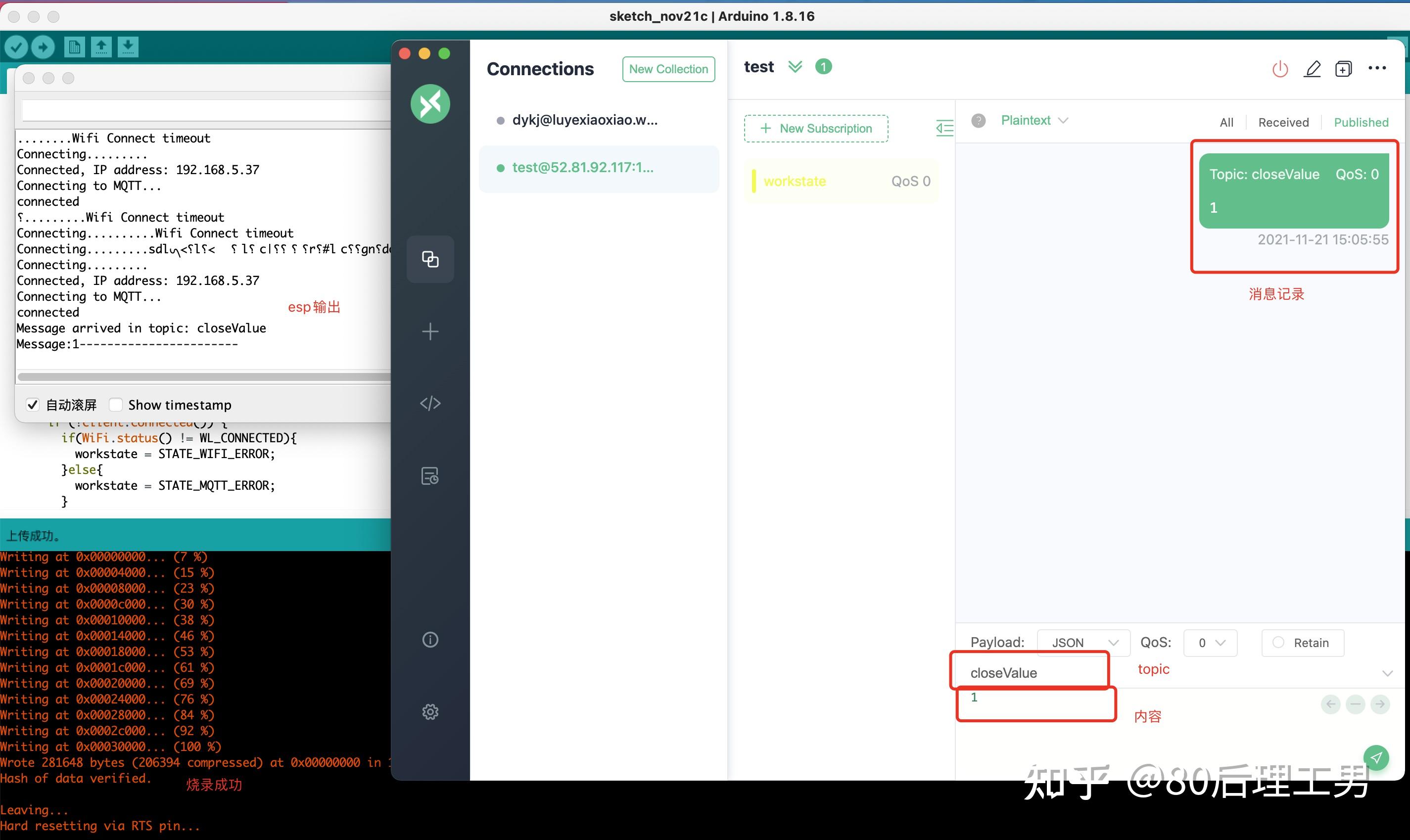Click the New Collection button
The width and height of the screenshot is (1410, 840).
point(668,69)
